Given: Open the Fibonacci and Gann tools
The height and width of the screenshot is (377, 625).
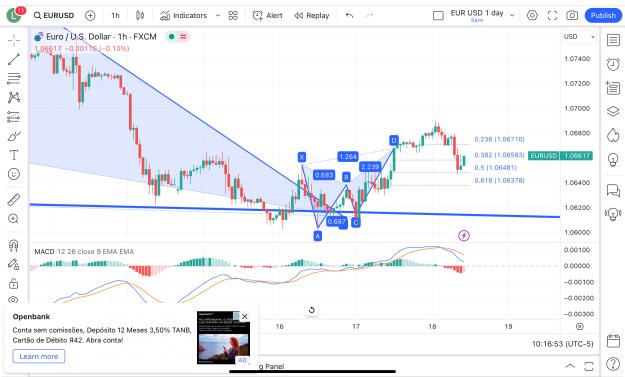Looking at the screenshot, I should (x=14, y=79).
